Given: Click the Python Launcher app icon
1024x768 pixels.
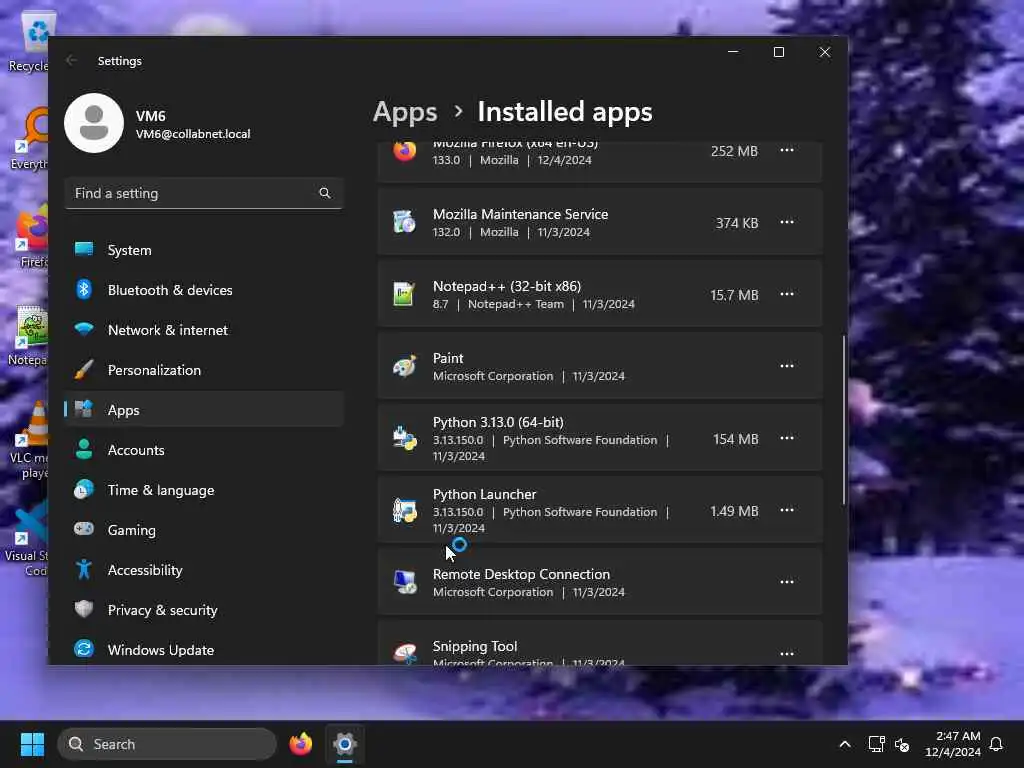Looking at the screenshot, I should point(404,509).
